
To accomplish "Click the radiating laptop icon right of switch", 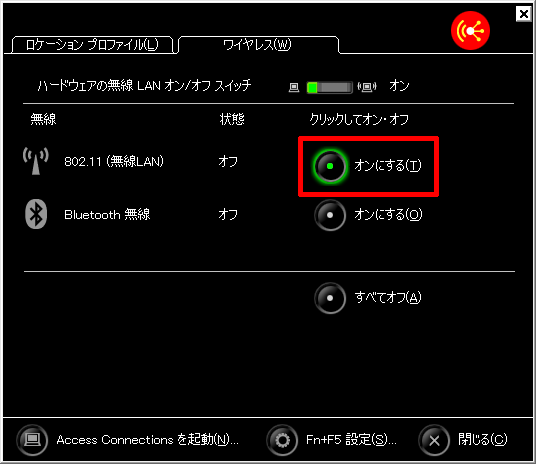I will [367, 87].
